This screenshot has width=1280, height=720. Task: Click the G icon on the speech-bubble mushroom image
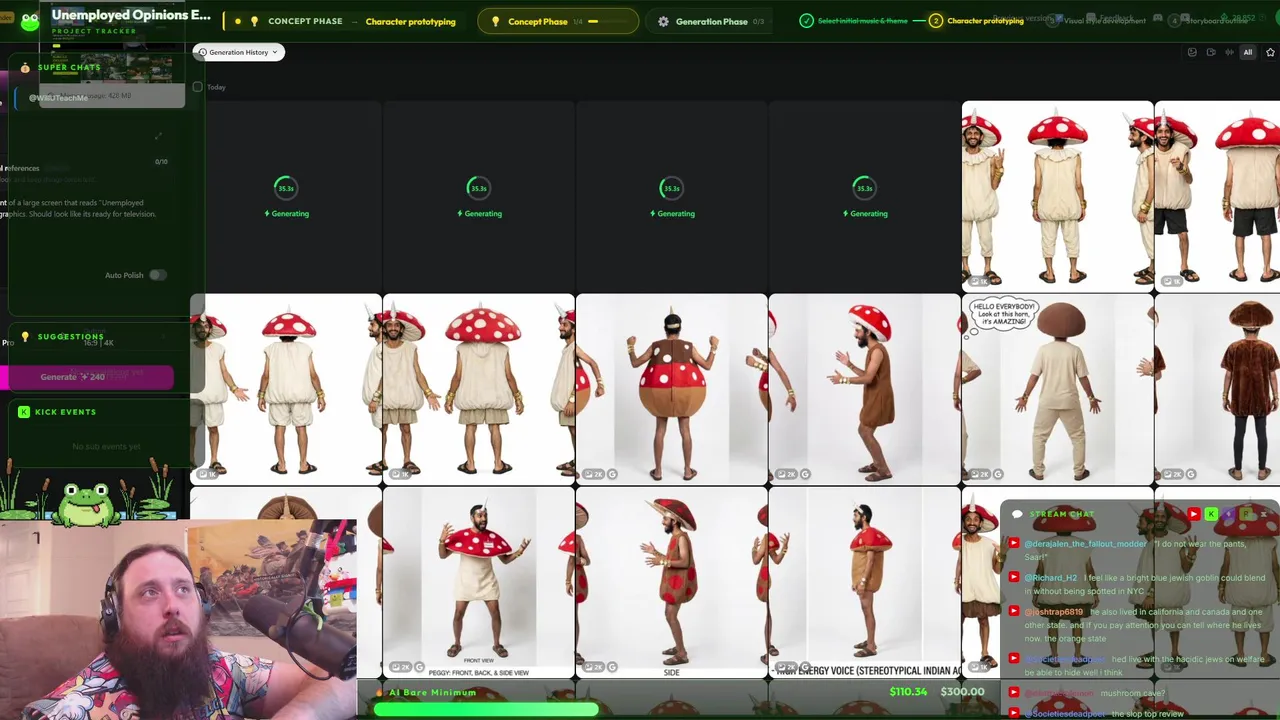click(x=998, y=474)
